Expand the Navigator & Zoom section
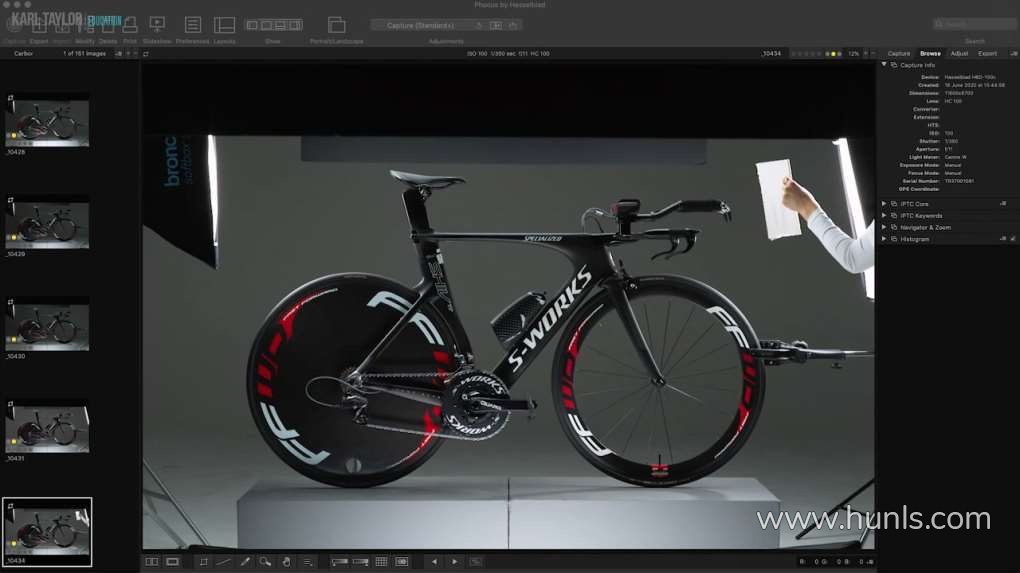 (x=884, y=227)
